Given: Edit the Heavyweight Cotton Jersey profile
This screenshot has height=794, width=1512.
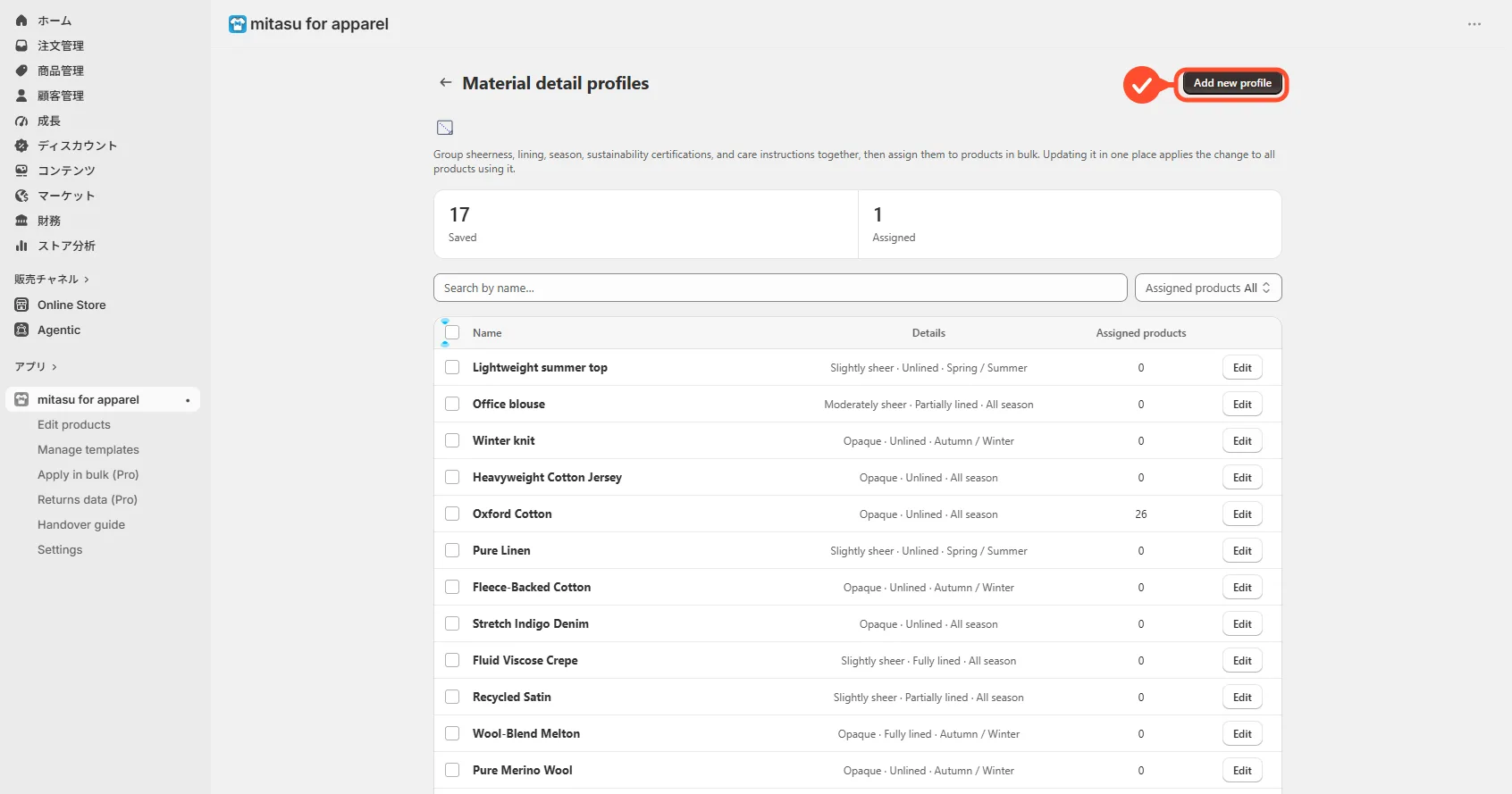Looking at the screenshot, I should (1242, 477).
